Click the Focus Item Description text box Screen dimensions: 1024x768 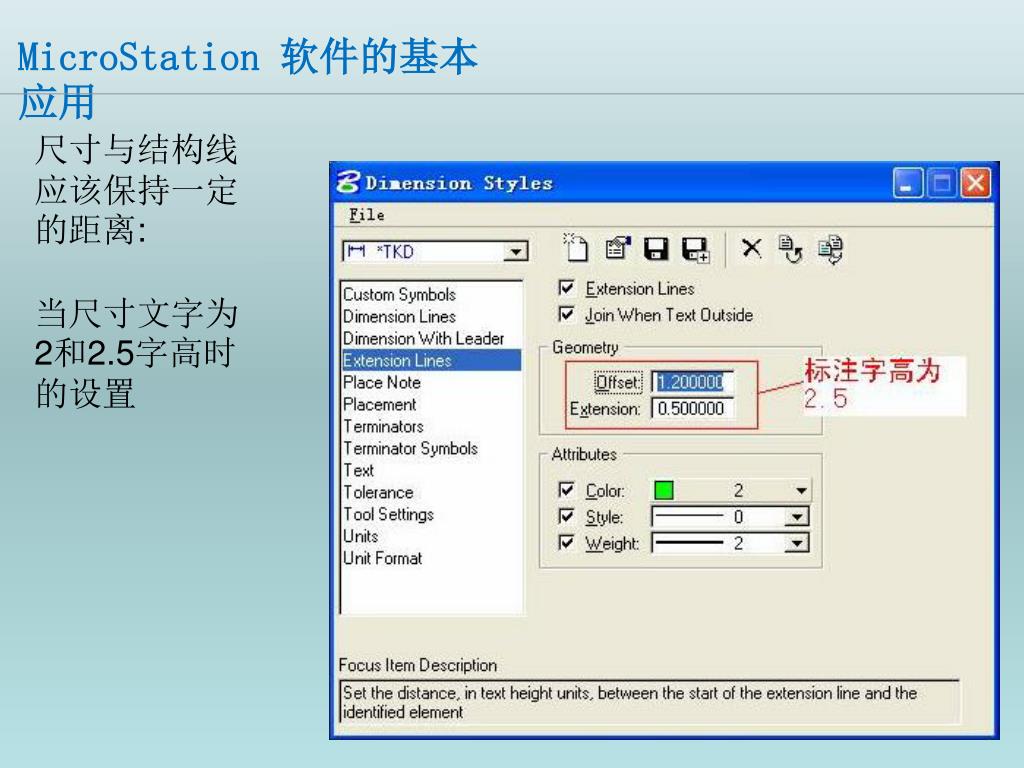650,702
